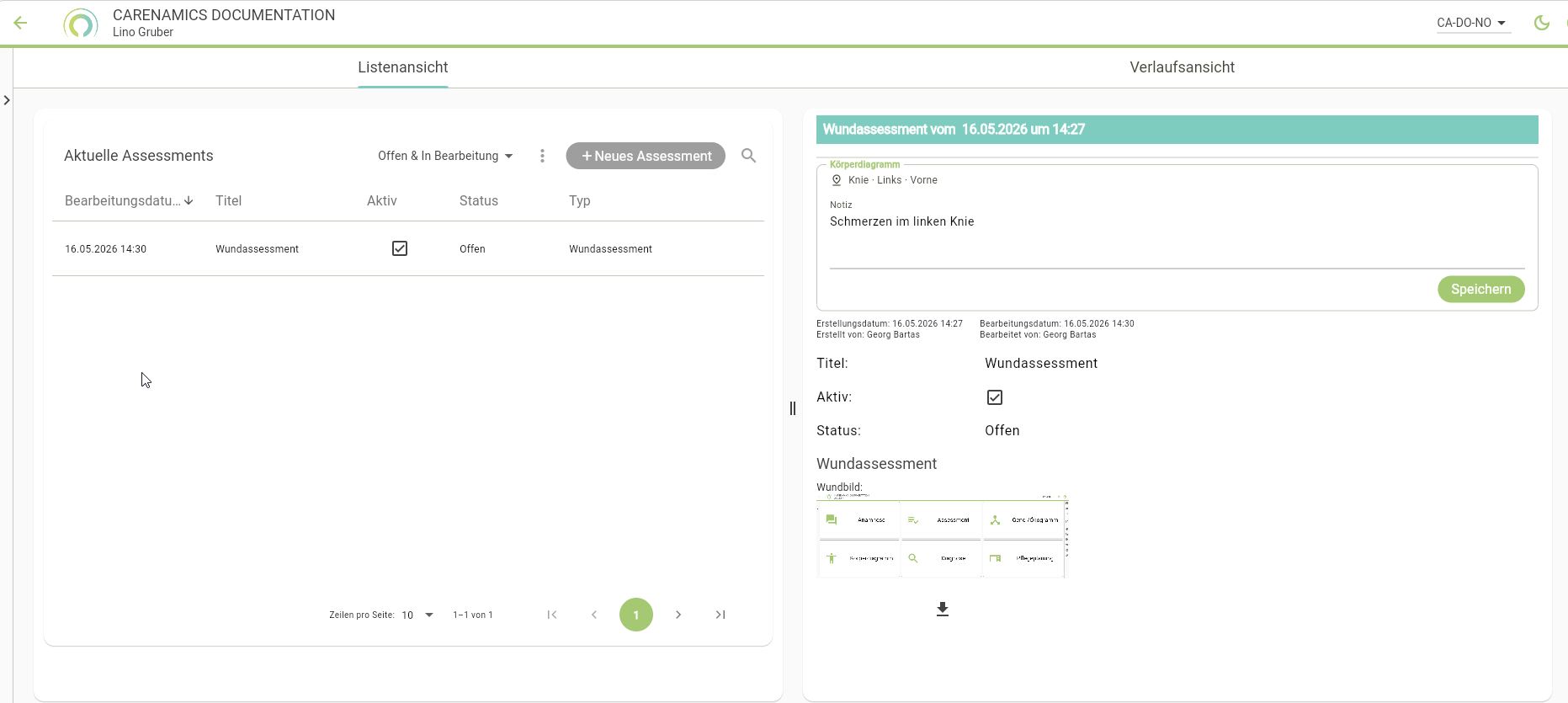Click the 1–1 von 1 pagination text
Screen dimensions: 1568x703
[473, 615]
